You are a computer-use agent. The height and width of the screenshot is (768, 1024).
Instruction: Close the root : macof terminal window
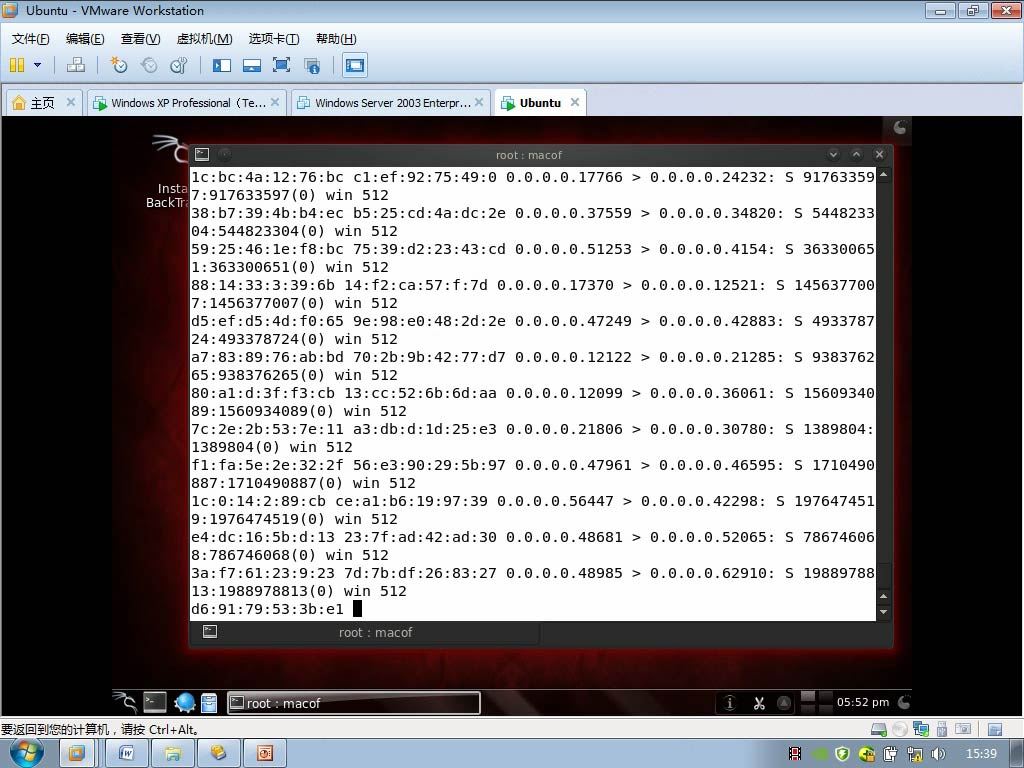click(x=879, y=154)
